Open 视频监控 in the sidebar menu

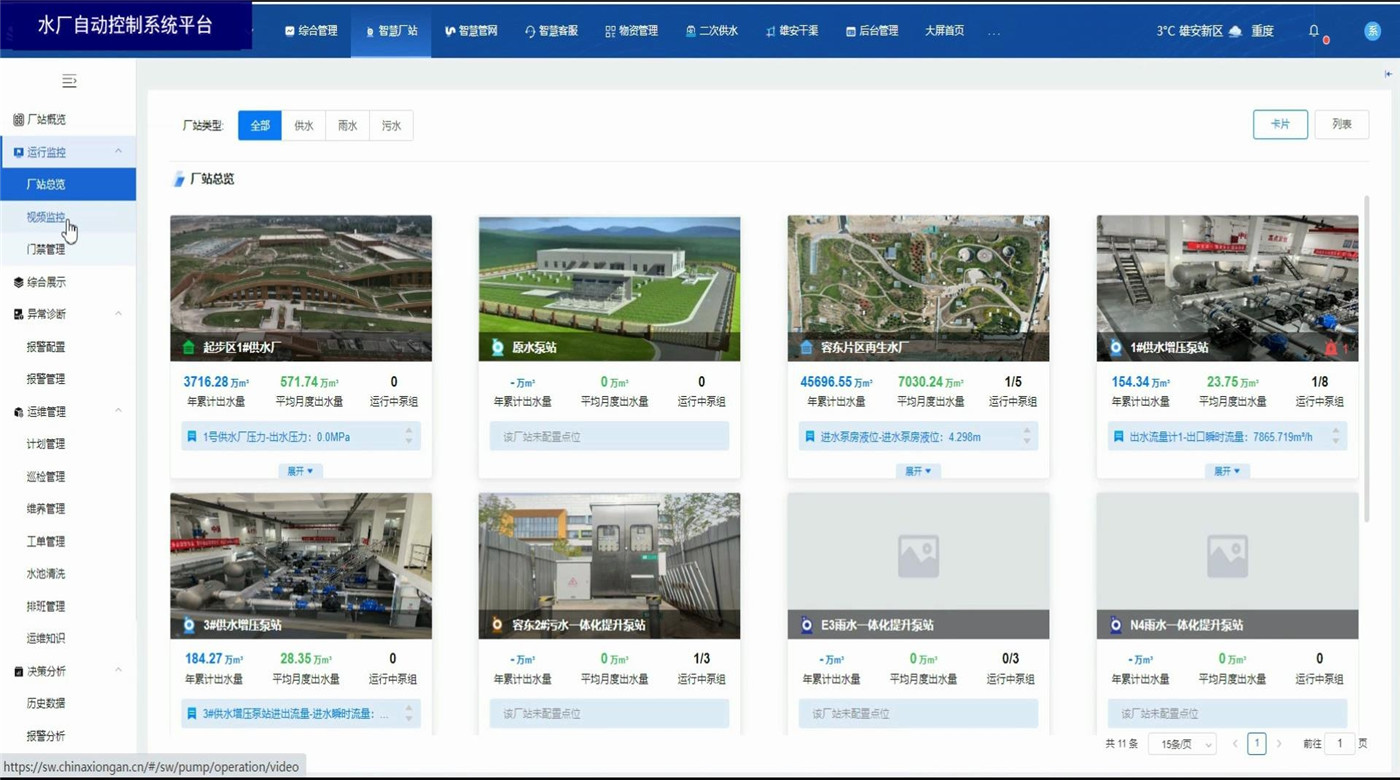pos(46,217)
